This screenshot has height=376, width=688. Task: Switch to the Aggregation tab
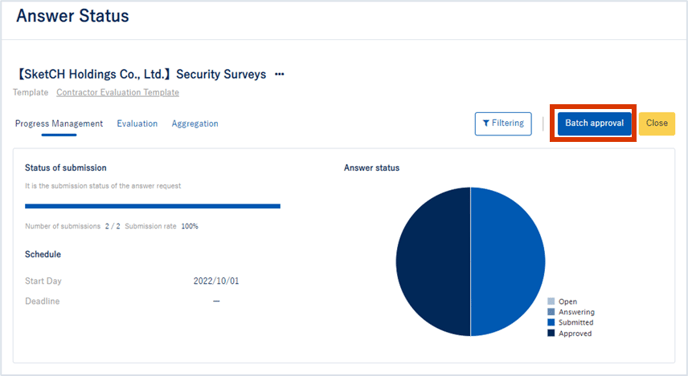195,124
